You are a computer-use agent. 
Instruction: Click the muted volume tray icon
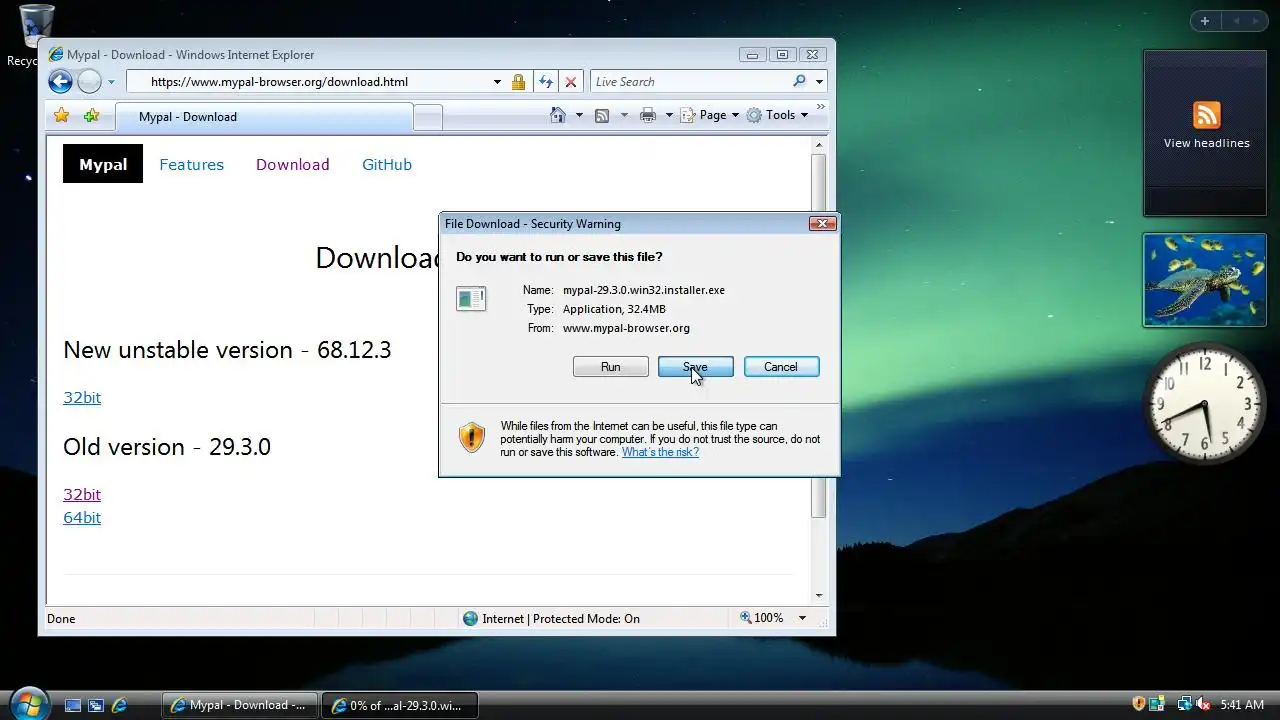click(x=1204, y=705)
